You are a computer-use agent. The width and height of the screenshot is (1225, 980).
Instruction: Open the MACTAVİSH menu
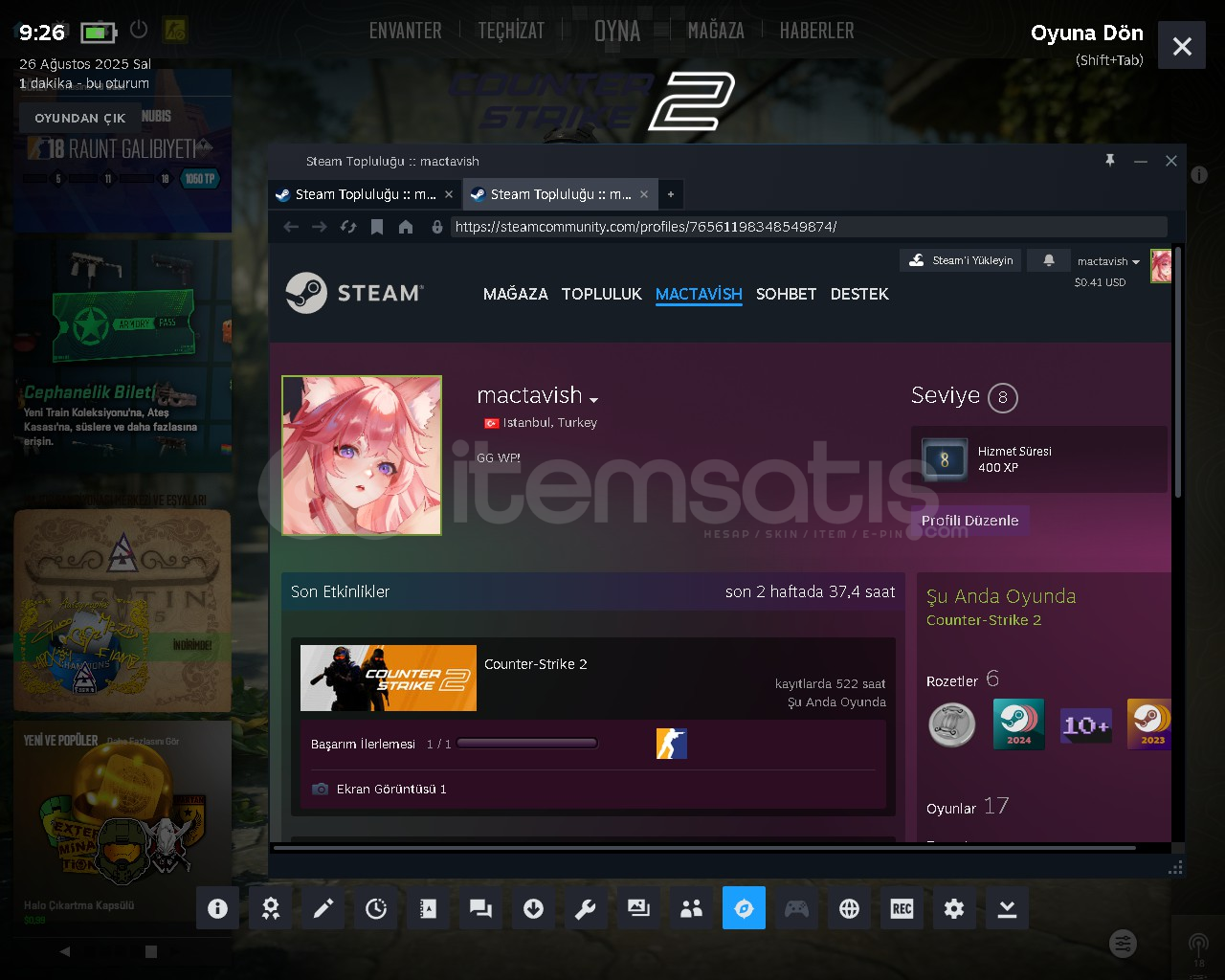click(699, 294)
